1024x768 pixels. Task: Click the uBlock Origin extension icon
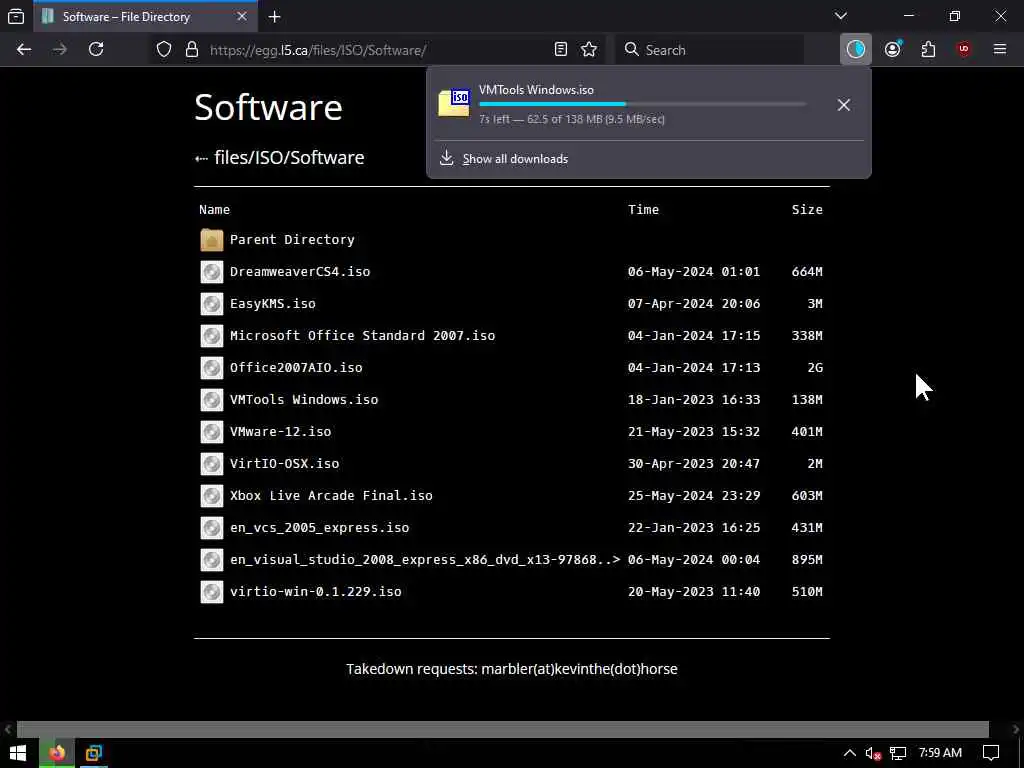click(964, 50)
